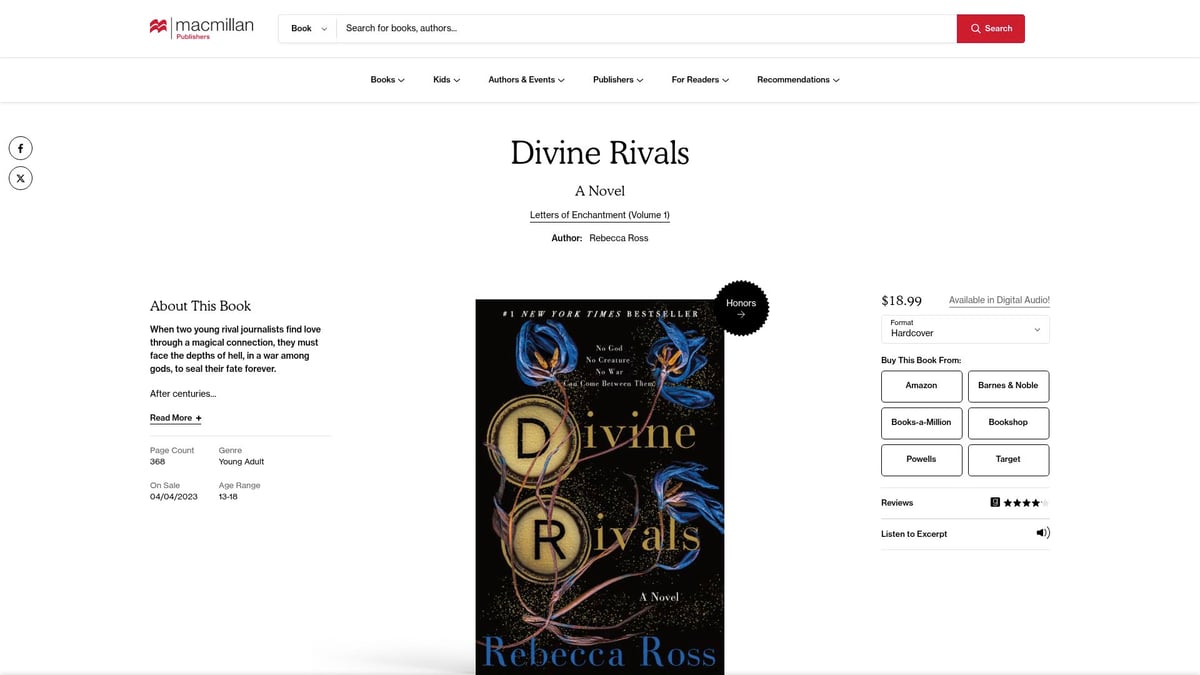Viewport: 1200px width, 675px height.
Task: Click the Macmillan Publishers logo
Action: (x=200, y=25)
